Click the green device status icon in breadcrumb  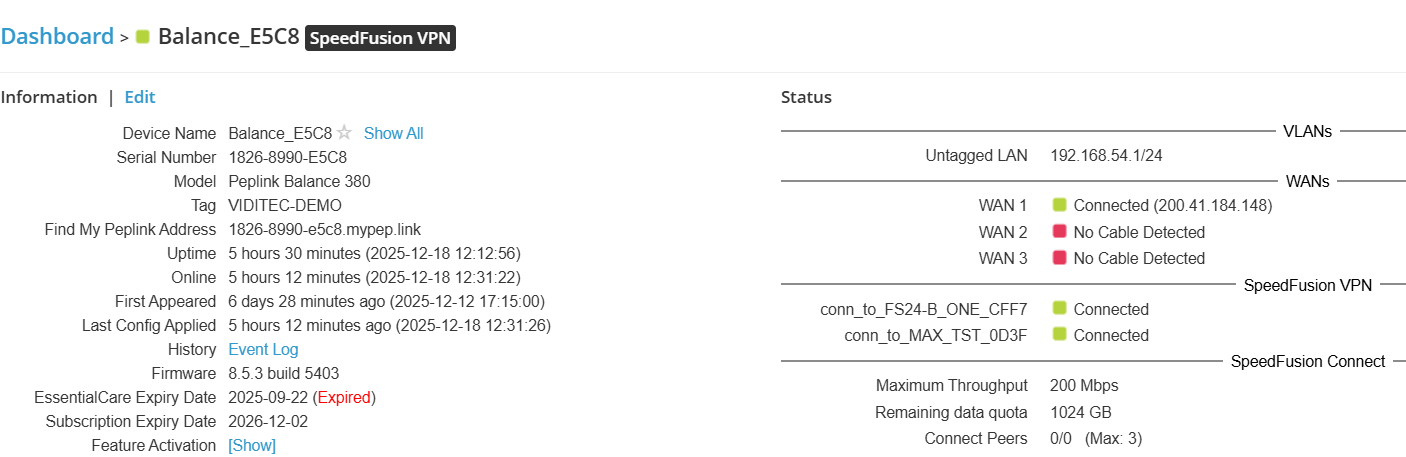pos(143,37)
